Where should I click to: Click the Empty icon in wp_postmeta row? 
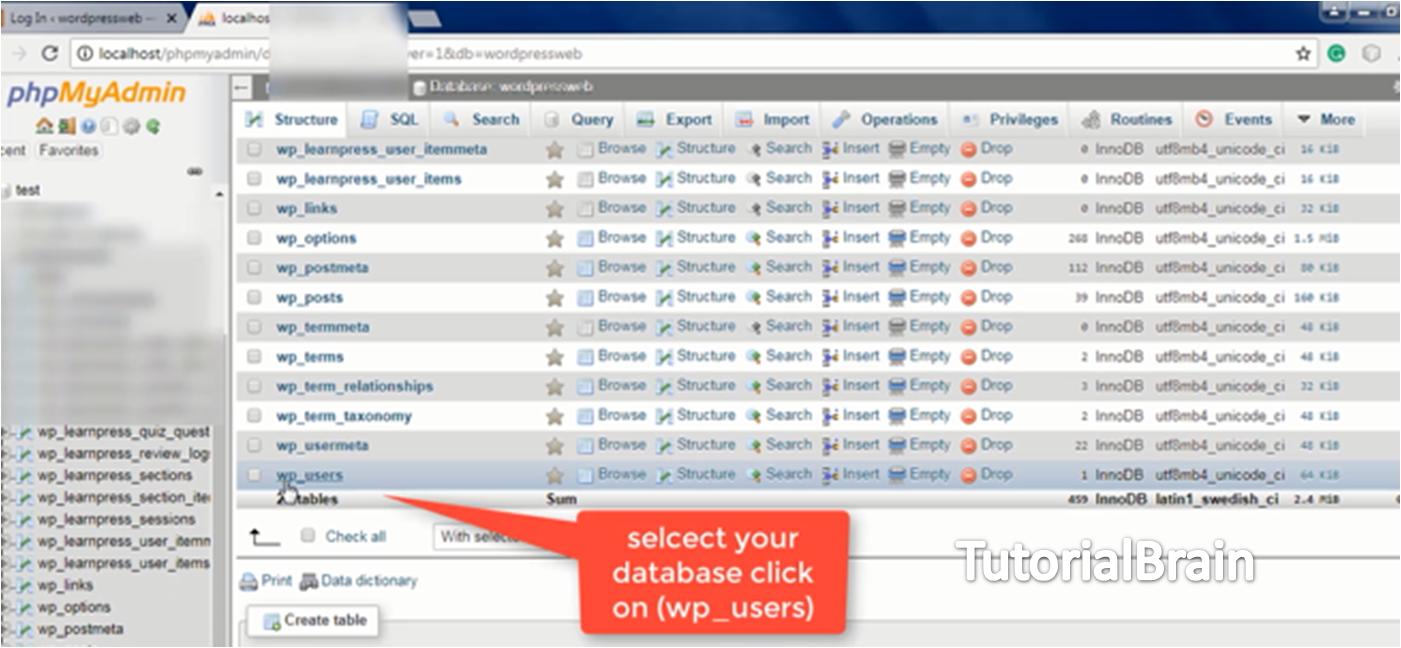point(897,268)
